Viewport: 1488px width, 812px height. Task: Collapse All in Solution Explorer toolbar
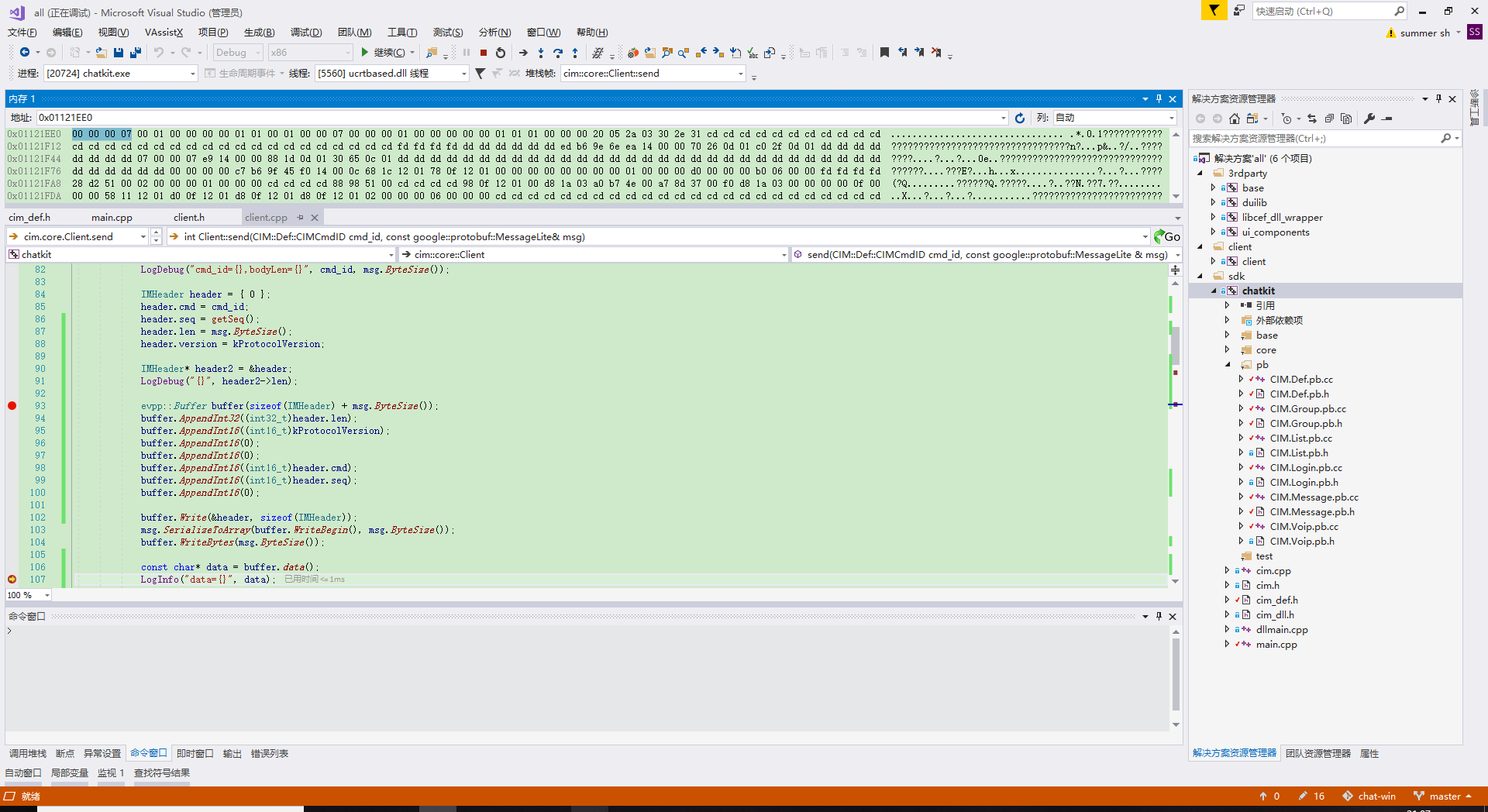[x=1329, y=119]
